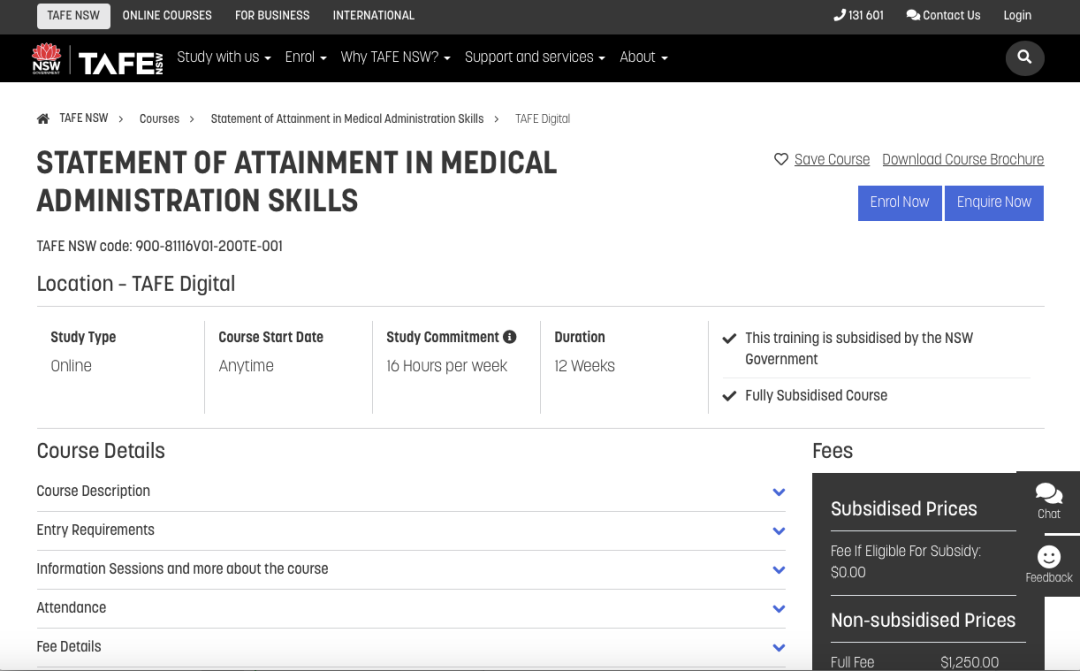
Task: Expand the About menu
Action: click(643, 57)
